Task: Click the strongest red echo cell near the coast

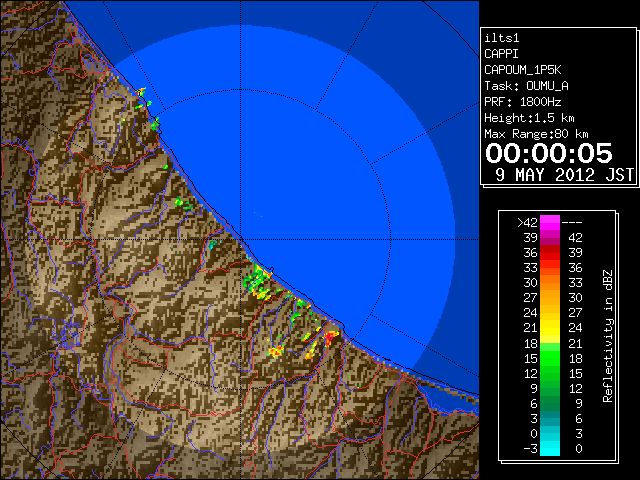Action: [329, 337]
